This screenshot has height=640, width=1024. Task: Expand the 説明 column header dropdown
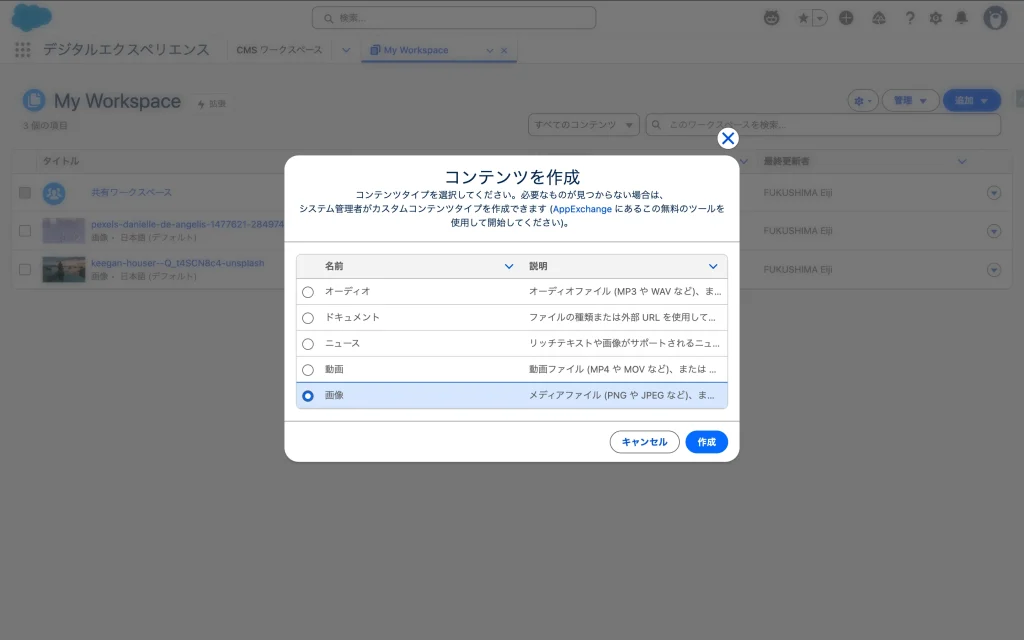click(x=713, y=267)
